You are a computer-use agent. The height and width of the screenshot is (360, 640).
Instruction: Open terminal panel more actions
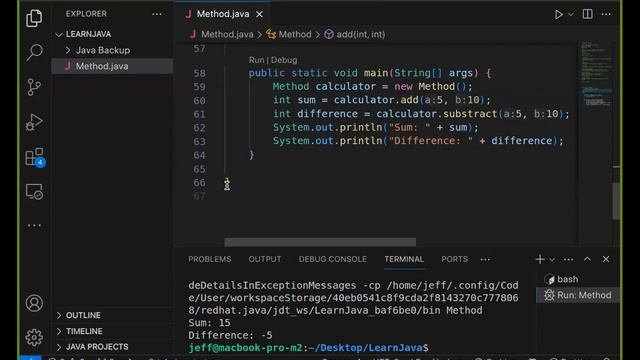pyautogui.click(x=568, y=260)
